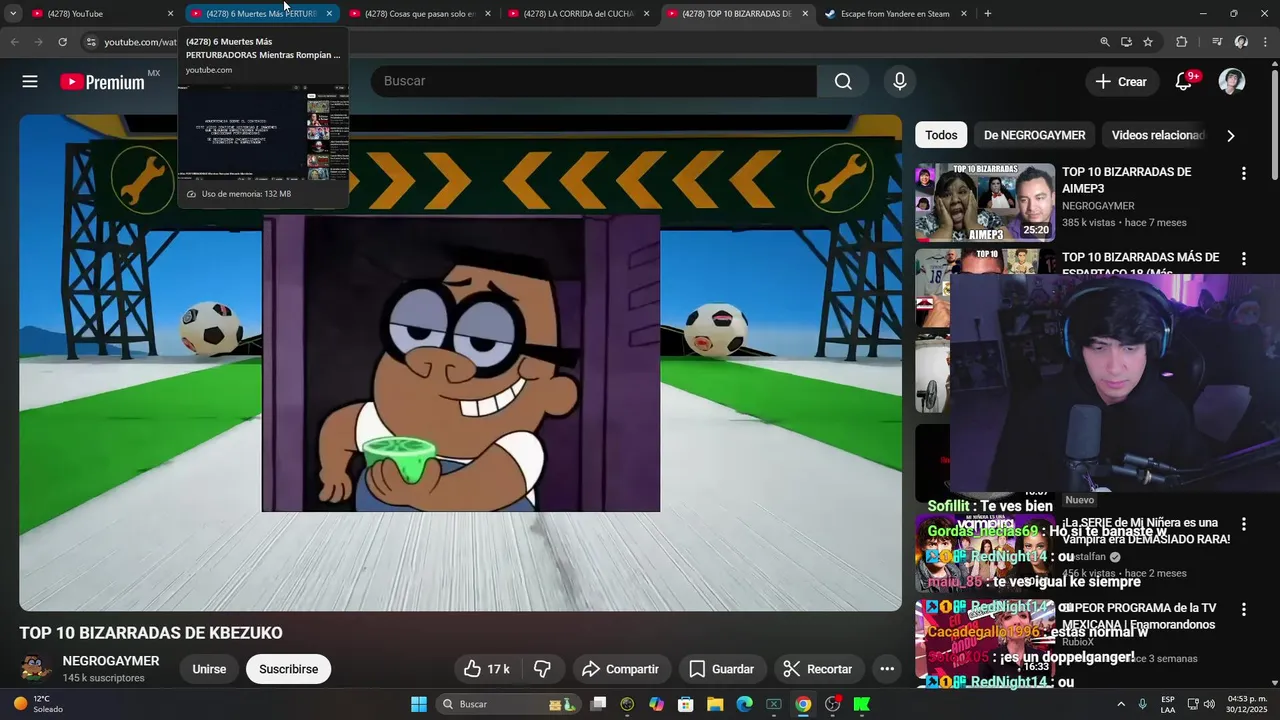
Task: Switch to Escape from Yandere Steam tab
Action: [896, 14]
